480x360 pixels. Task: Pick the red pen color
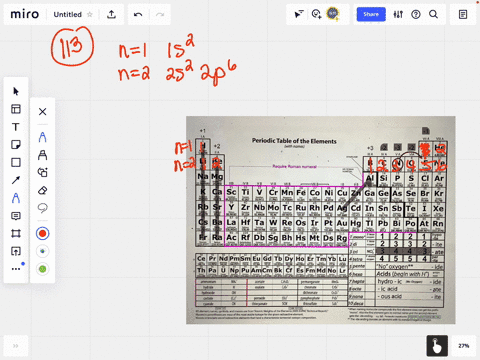[42, 234]
